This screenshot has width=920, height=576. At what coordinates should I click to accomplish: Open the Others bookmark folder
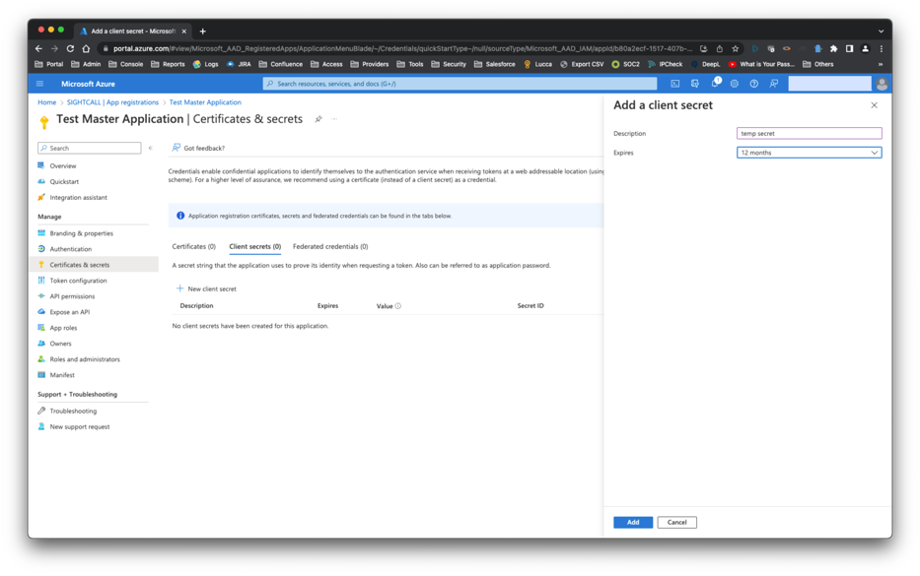[818, 65]
